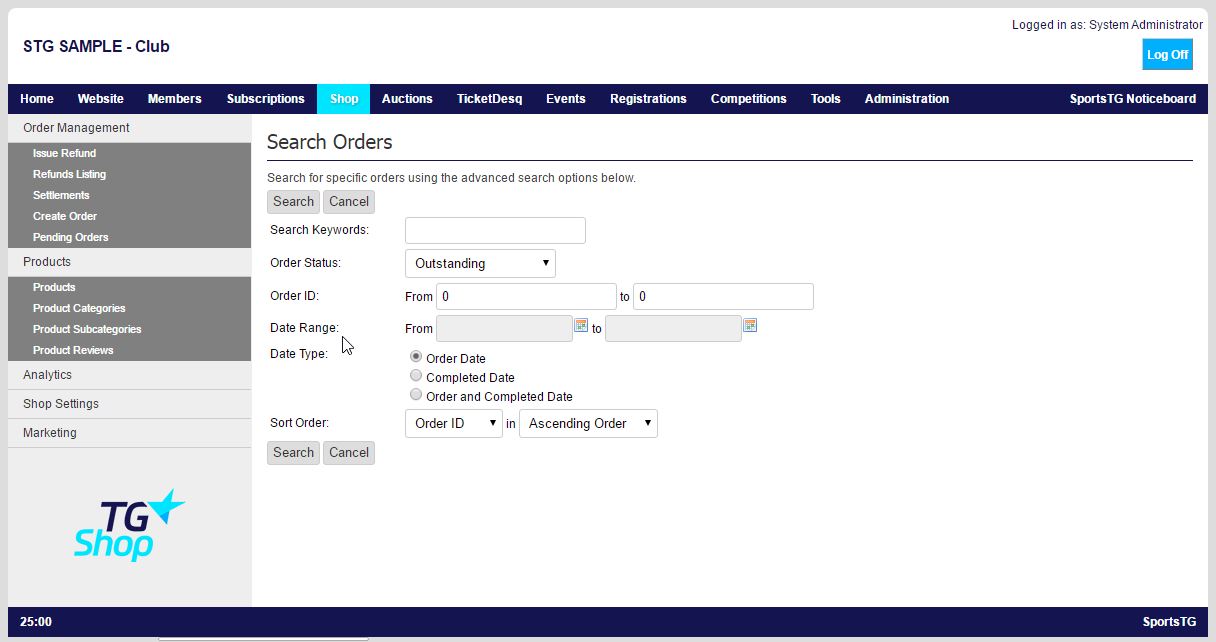Open Settlements in the sidebar
Screen dimensions: 1216x642
pos(61,195)
